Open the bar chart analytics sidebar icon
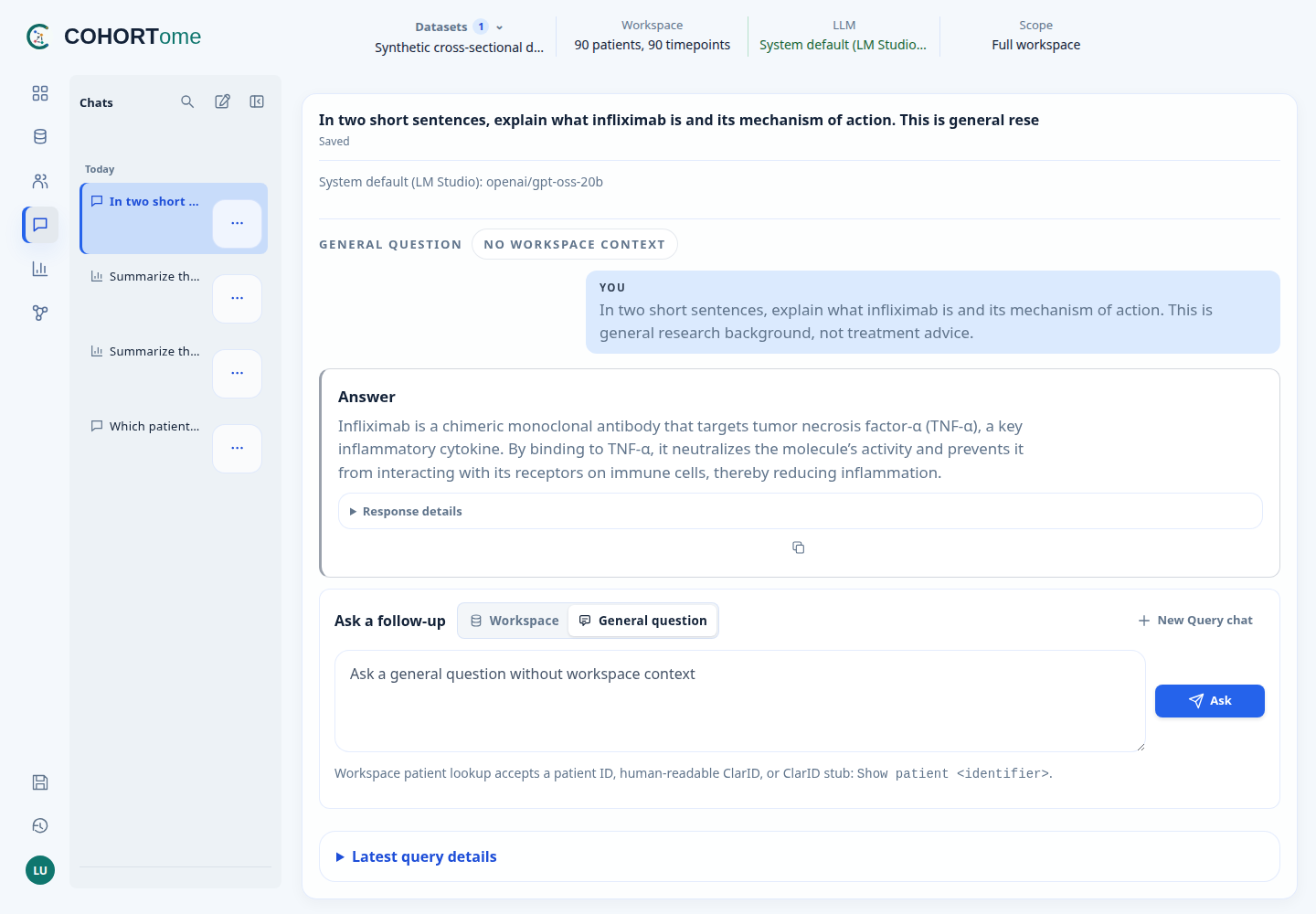1316x914 pixels. click(x=40, y=269)
